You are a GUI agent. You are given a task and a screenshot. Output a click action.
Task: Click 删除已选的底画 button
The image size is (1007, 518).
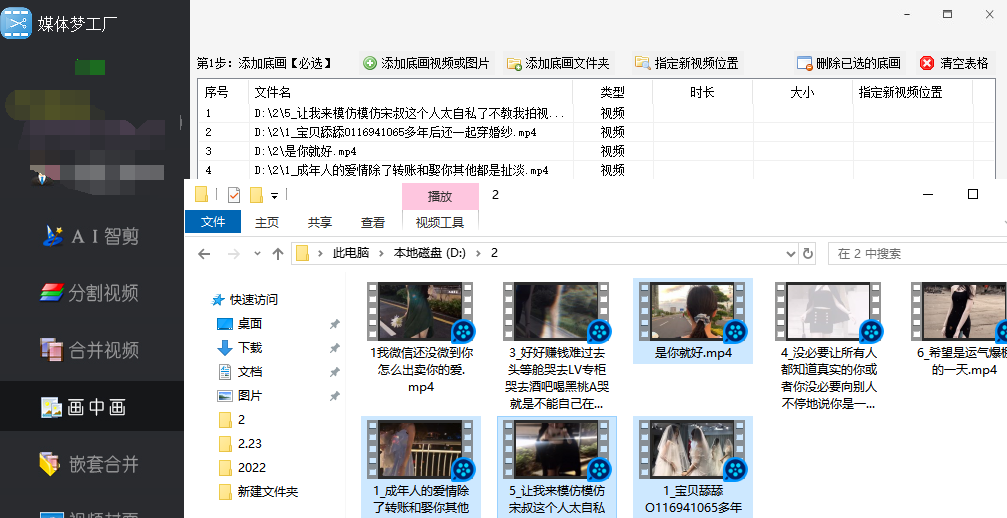point(848,63)
